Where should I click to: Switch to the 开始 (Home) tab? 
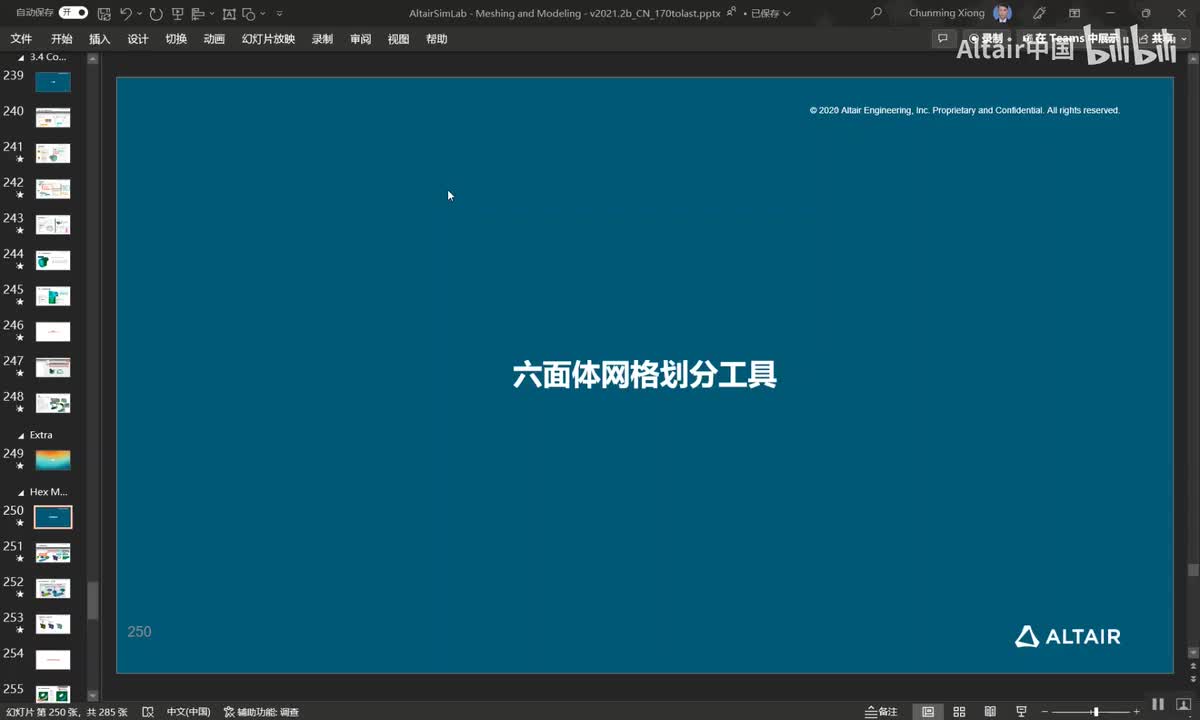(61, 39)
